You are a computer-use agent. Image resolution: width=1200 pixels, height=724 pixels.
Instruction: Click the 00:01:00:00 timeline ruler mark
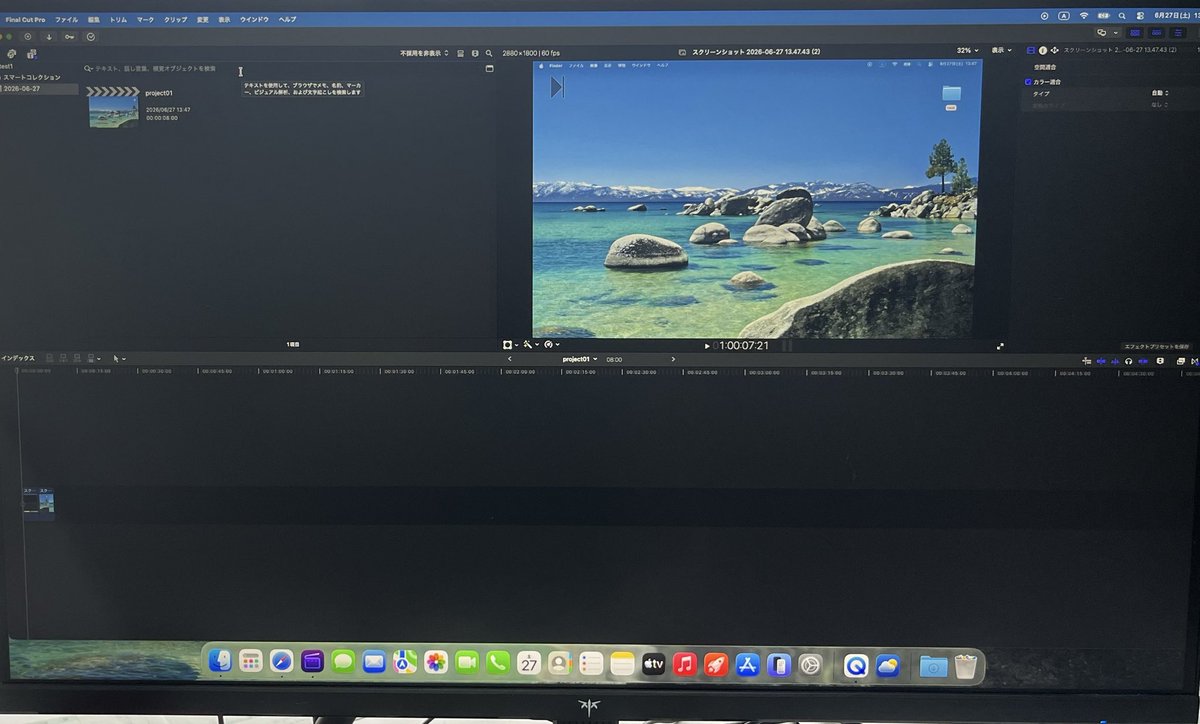pyautogui.click(x=278, y=371)
